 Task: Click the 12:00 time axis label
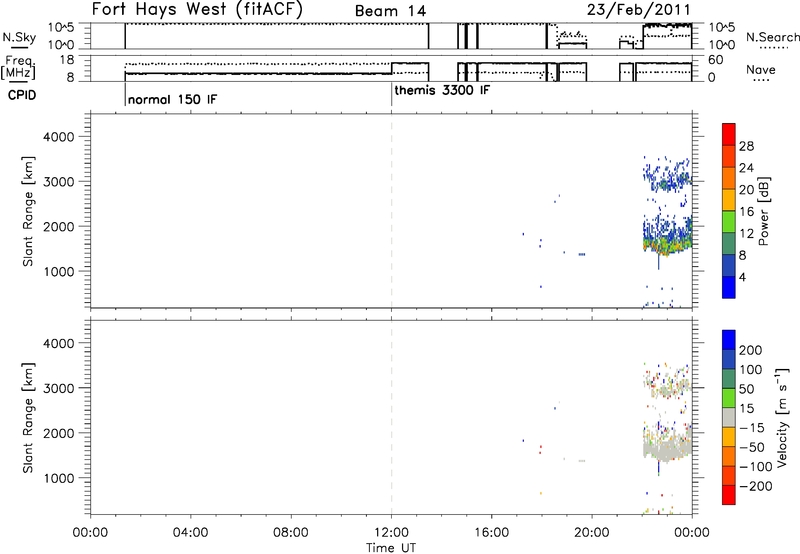click(391, 533)
